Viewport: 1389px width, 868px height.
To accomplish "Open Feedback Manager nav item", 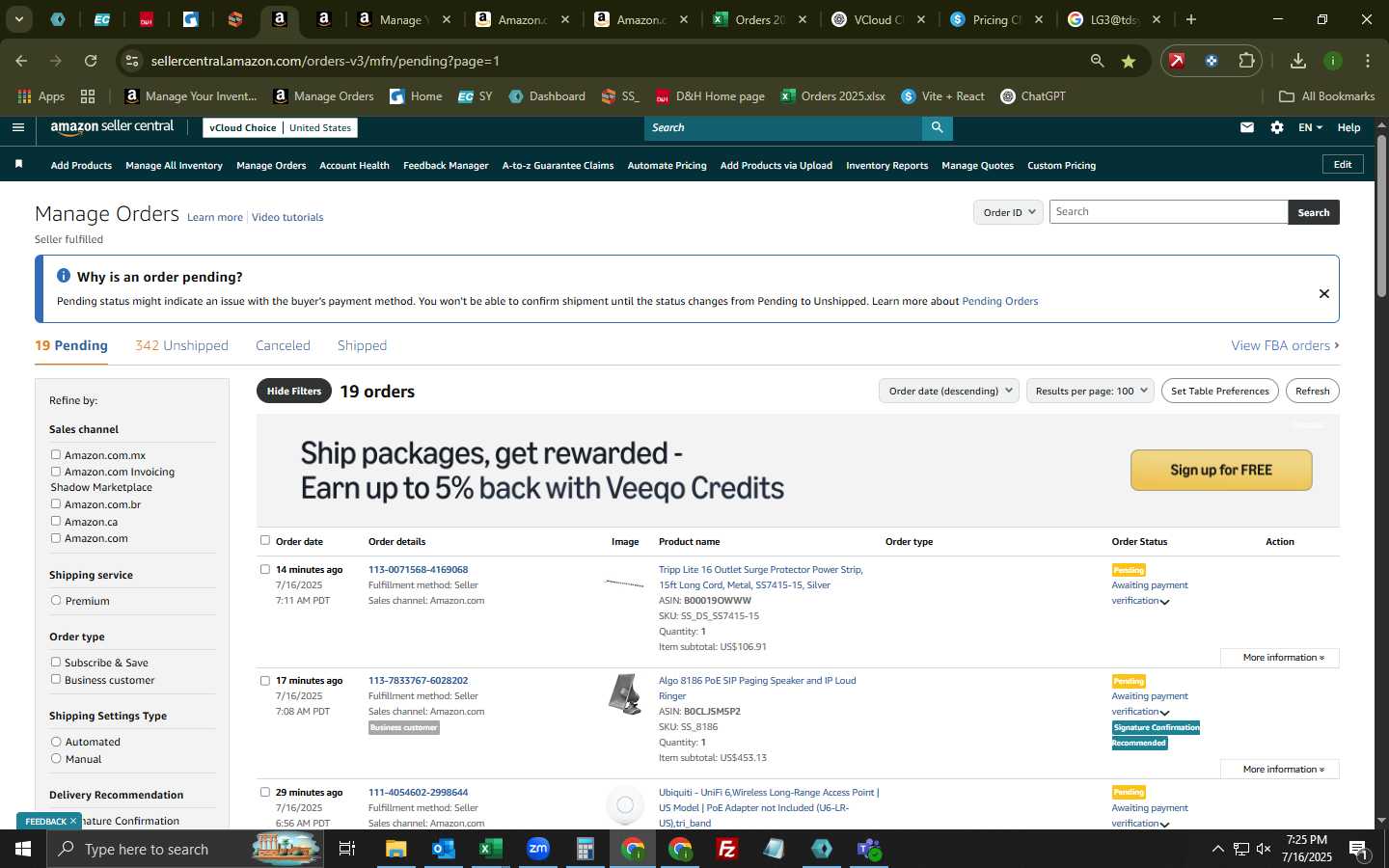I will tap(446, 165).
